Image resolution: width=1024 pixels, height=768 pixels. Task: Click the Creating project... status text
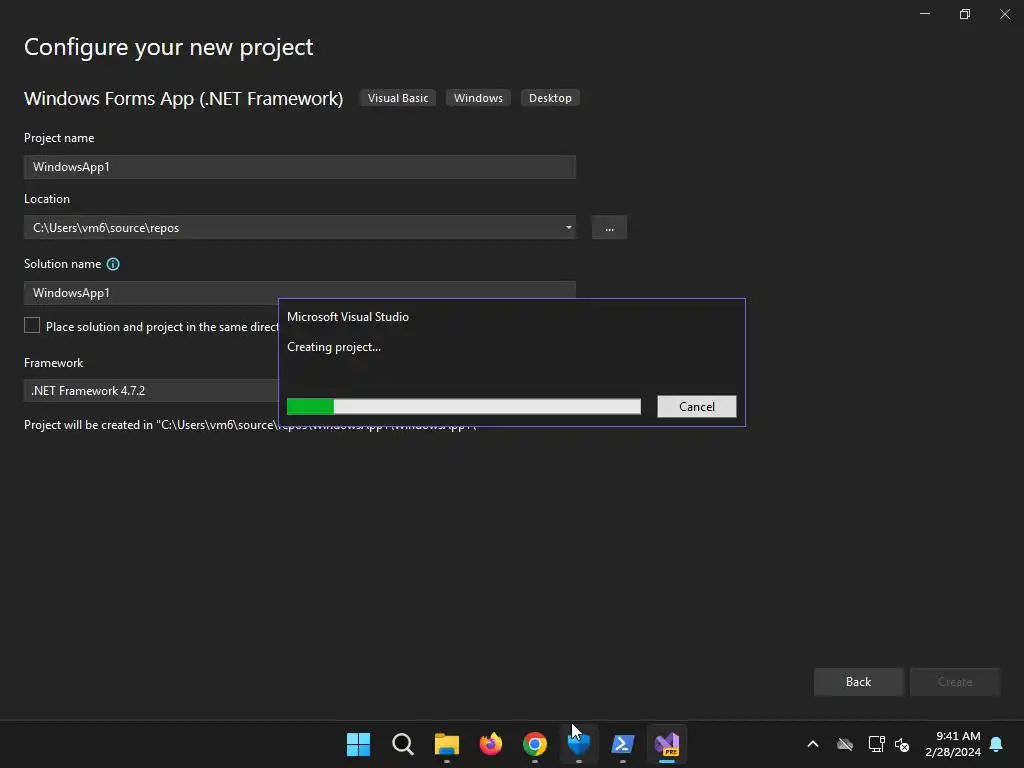334,347
